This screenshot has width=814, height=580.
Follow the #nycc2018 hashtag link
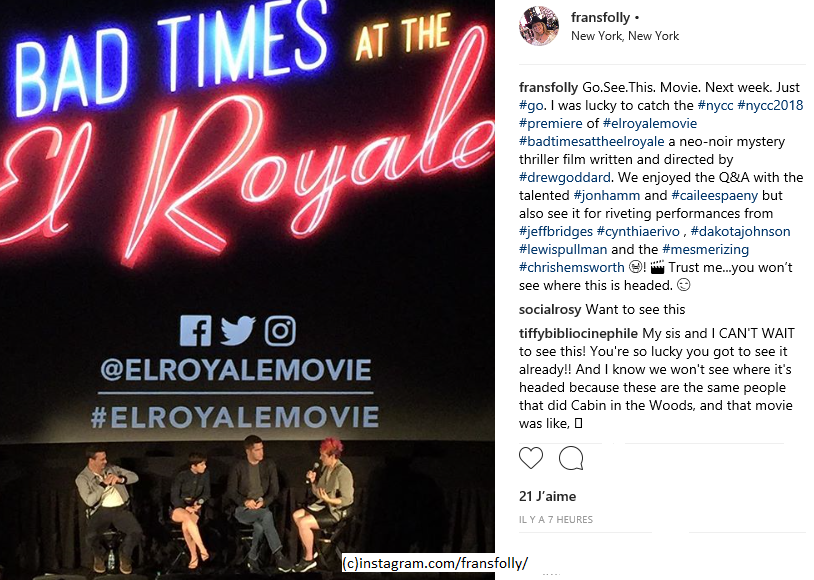point(770,105)
